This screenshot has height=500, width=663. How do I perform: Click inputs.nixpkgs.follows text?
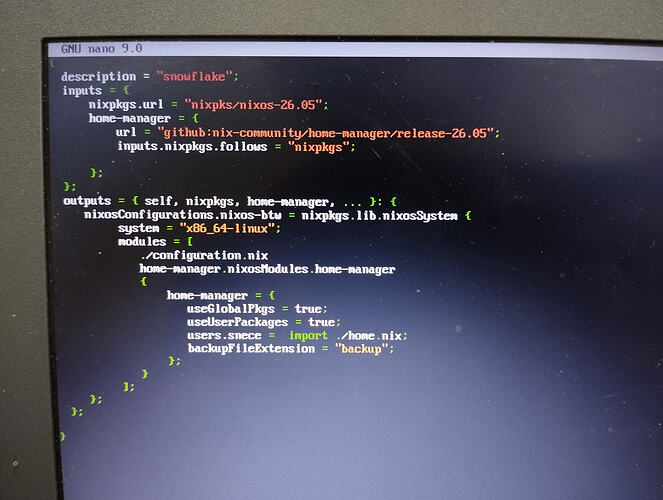click(192, 146)
